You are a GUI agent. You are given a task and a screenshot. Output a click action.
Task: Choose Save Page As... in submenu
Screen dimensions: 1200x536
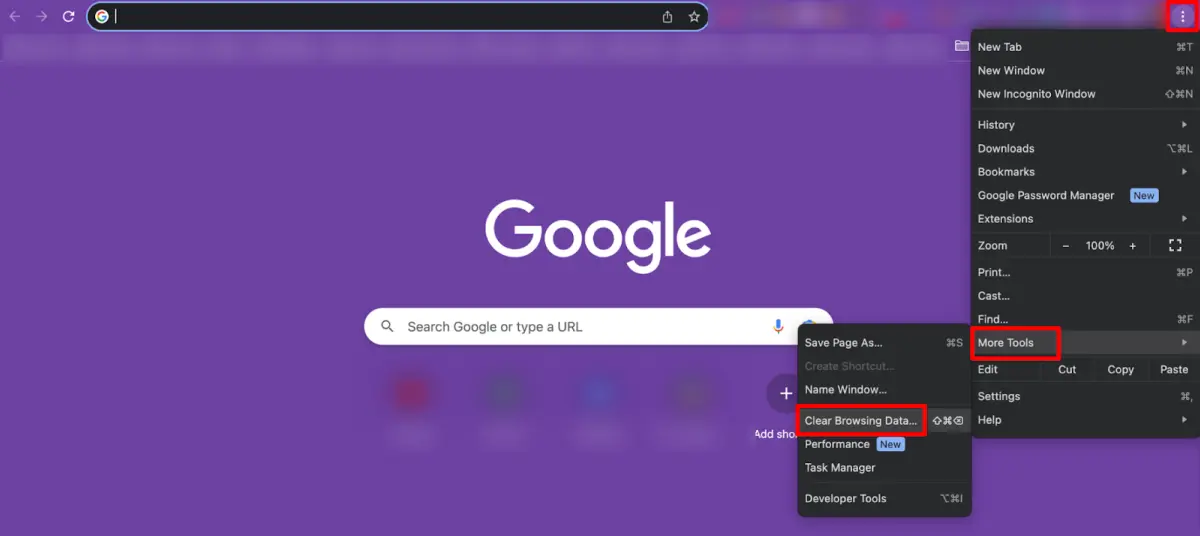pyautogui.click(x=884, y=343)
